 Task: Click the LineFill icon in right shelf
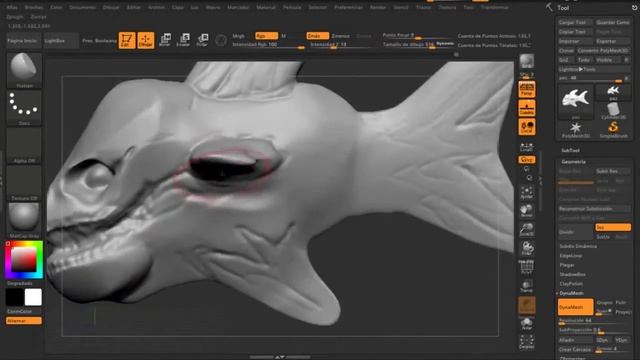(x=527, y=147)
